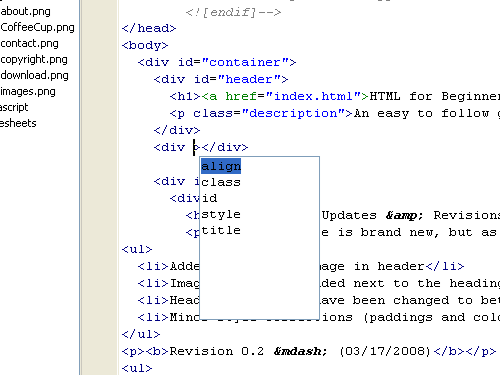Select style from the autocomplete list

coord(221,214)
